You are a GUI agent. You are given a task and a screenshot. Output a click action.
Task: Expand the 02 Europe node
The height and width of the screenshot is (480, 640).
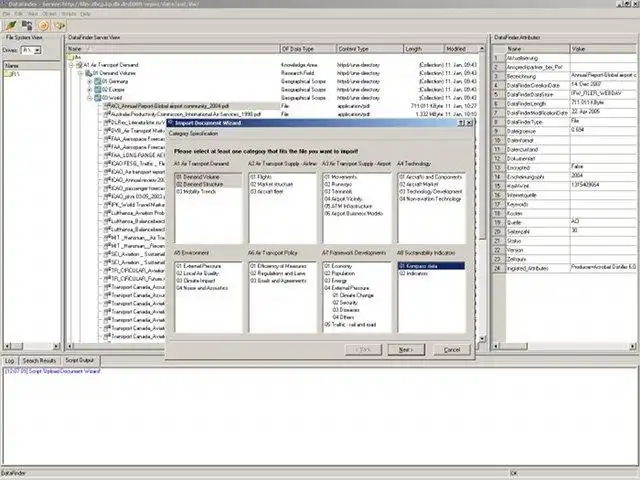(x=89, y=89)
